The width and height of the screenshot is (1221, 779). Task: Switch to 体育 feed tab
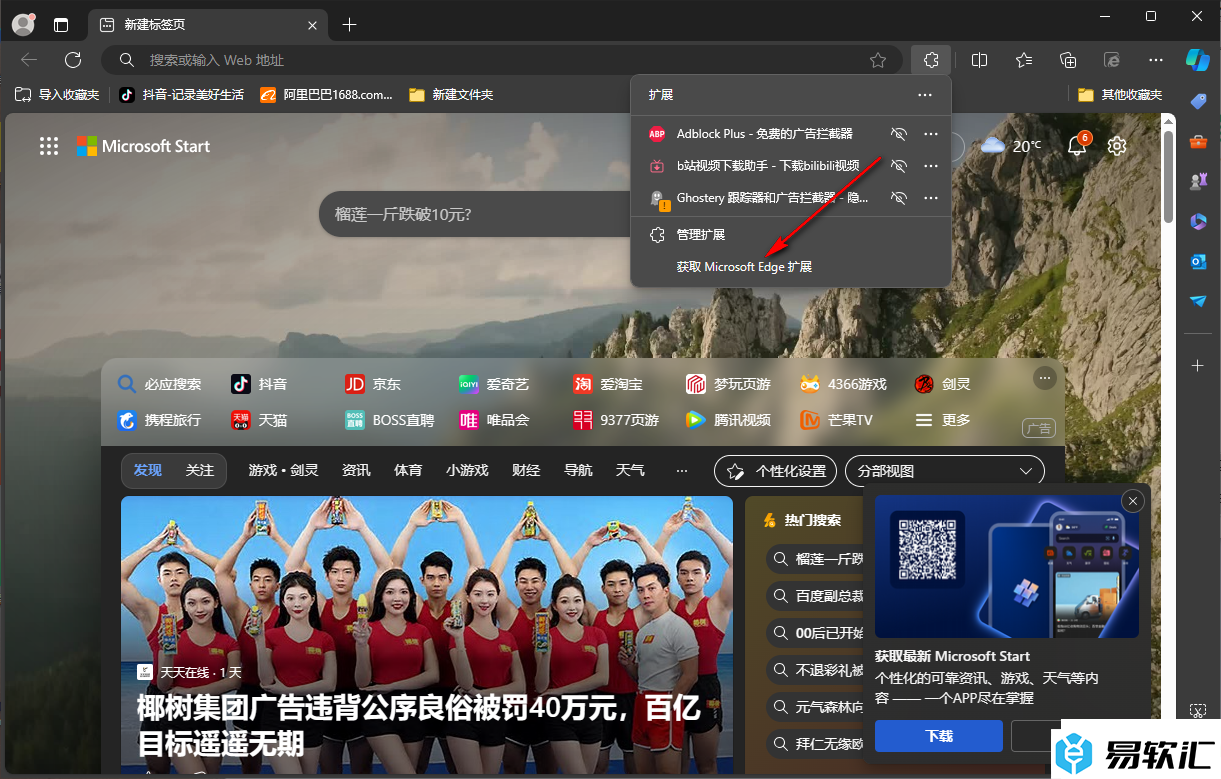pyautogui.click(x=408, y=470)
